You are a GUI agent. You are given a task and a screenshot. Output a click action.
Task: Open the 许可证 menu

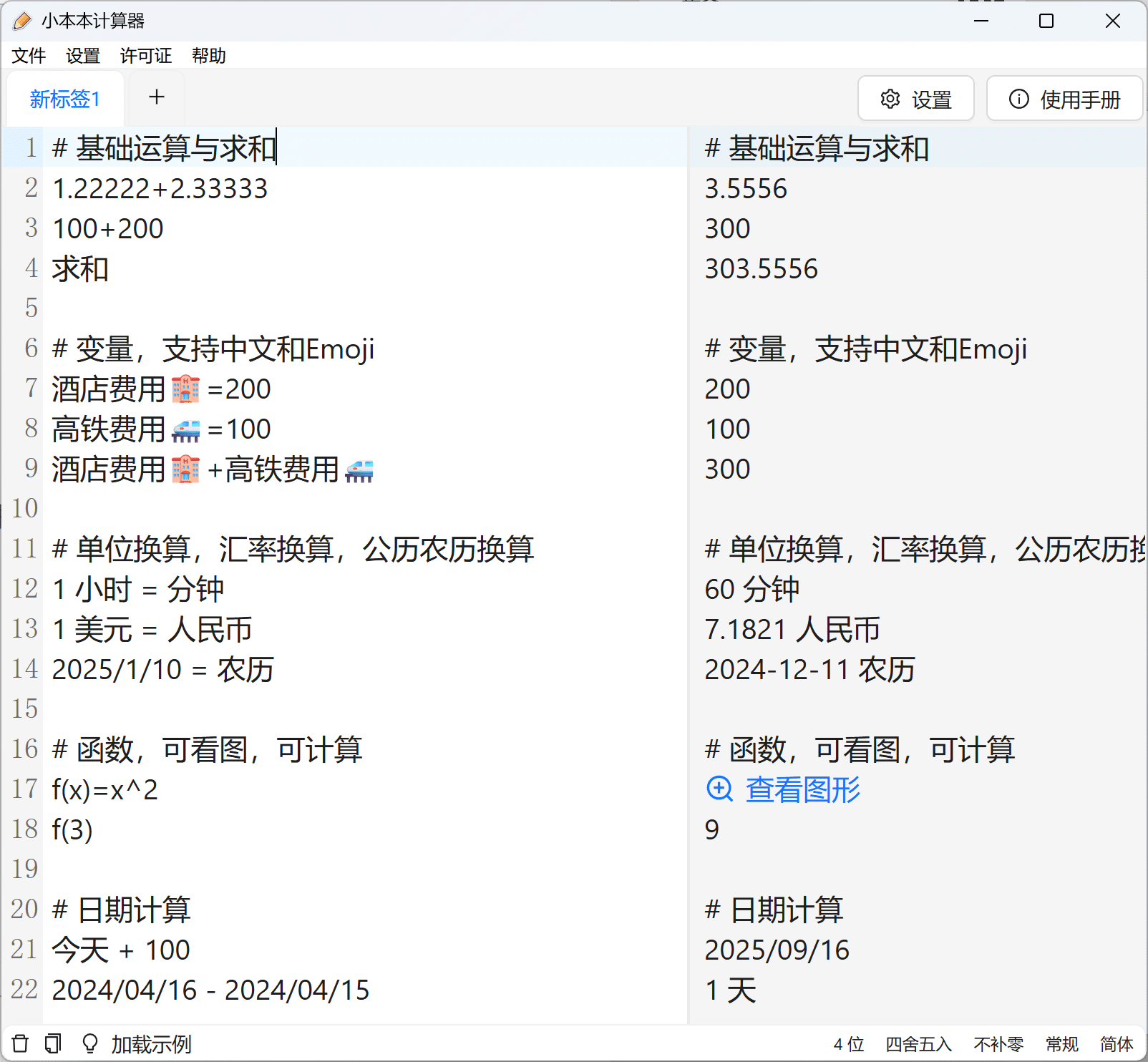coord(146,56)
